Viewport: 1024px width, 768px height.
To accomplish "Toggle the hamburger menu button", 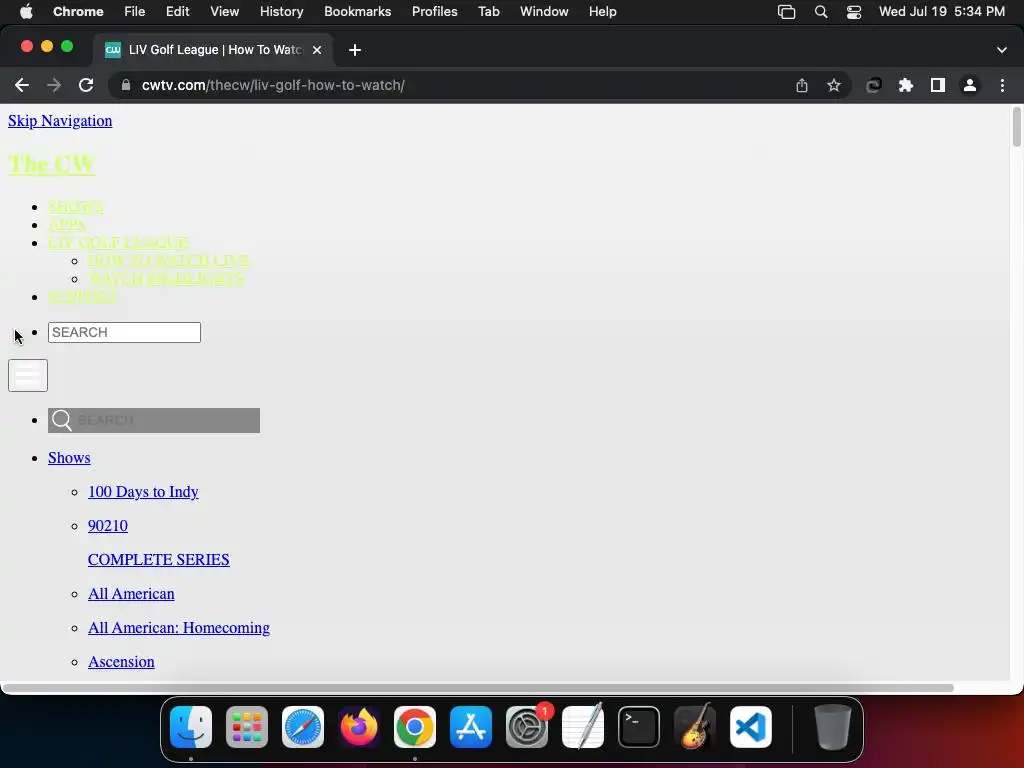I will (x=27, y=376).
